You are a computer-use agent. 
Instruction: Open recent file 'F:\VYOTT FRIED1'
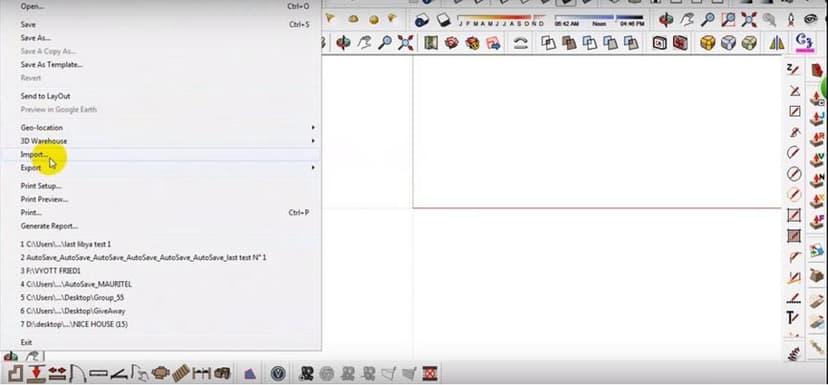[51, 271]
